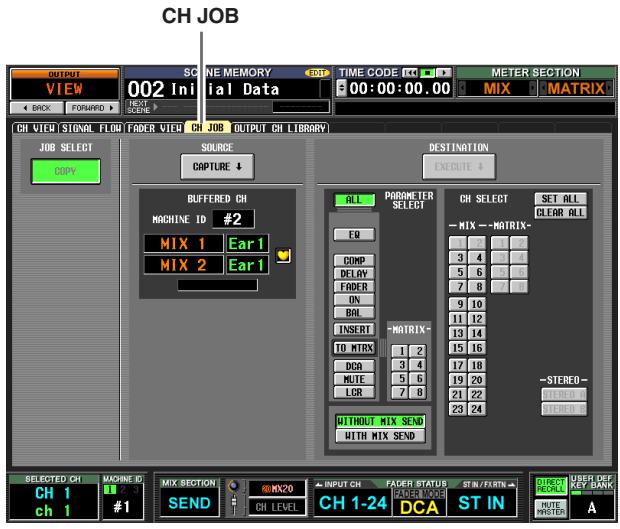Click the OUTPUT VIEW display
Image resolution: width=620 pixels, height=529 pixels.
click(x=64, y=85)
